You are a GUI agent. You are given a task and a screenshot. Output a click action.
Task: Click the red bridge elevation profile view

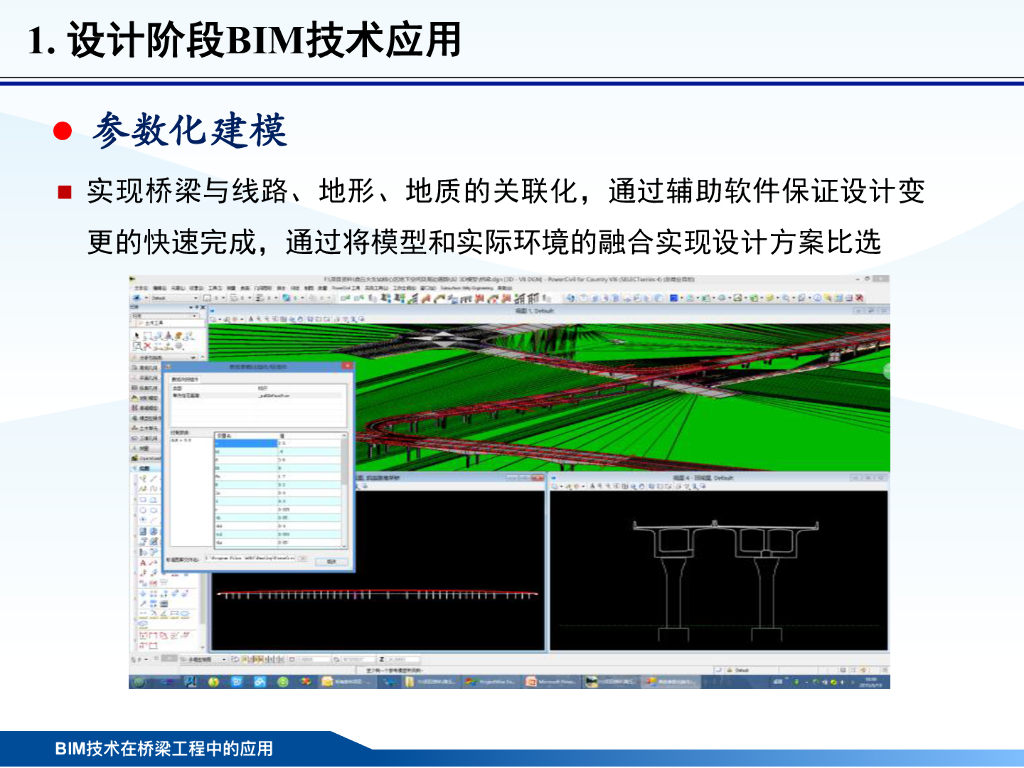(377, 595)
